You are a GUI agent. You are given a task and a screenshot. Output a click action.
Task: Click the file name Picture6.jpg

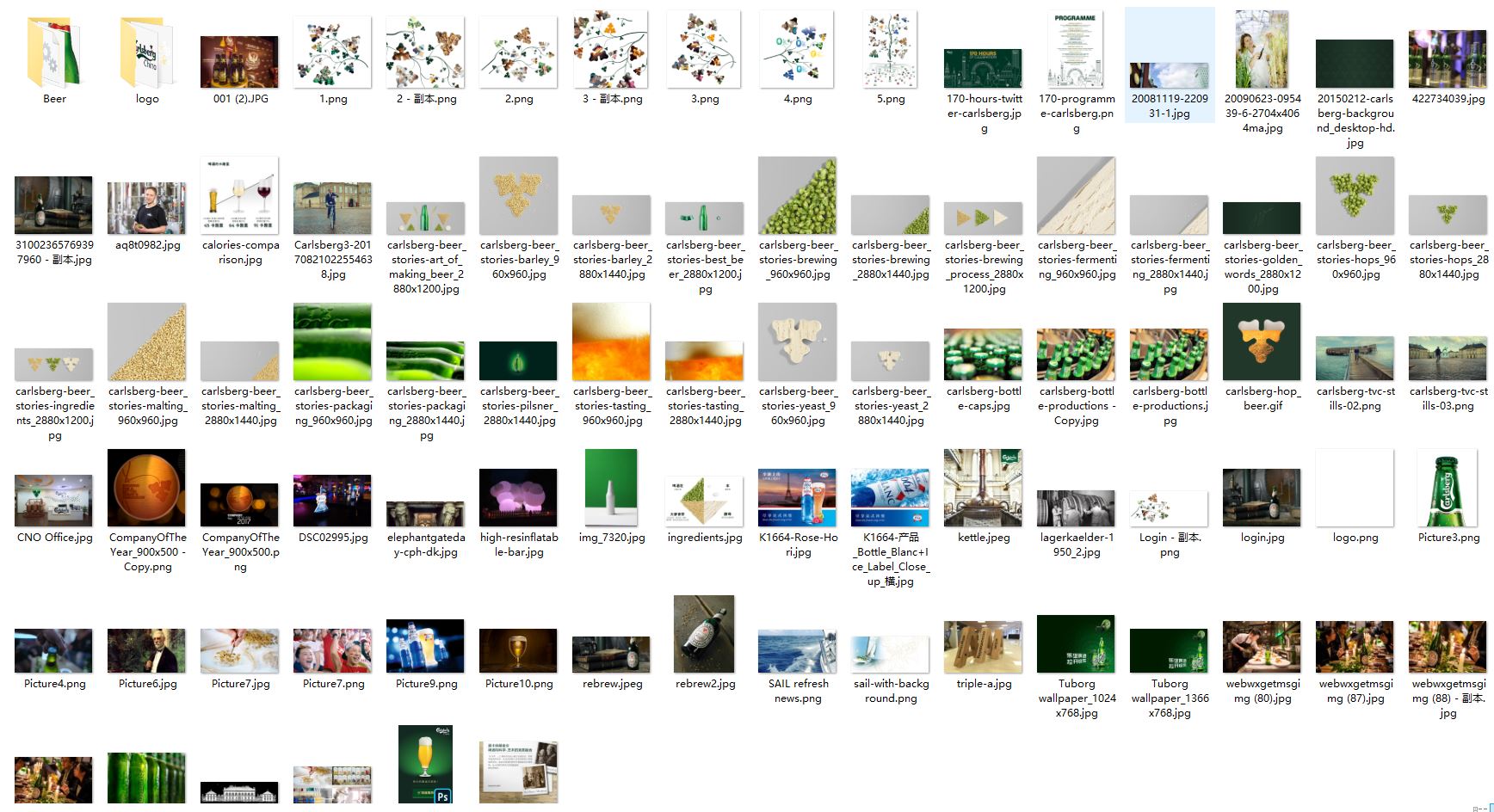coord(147,684)
